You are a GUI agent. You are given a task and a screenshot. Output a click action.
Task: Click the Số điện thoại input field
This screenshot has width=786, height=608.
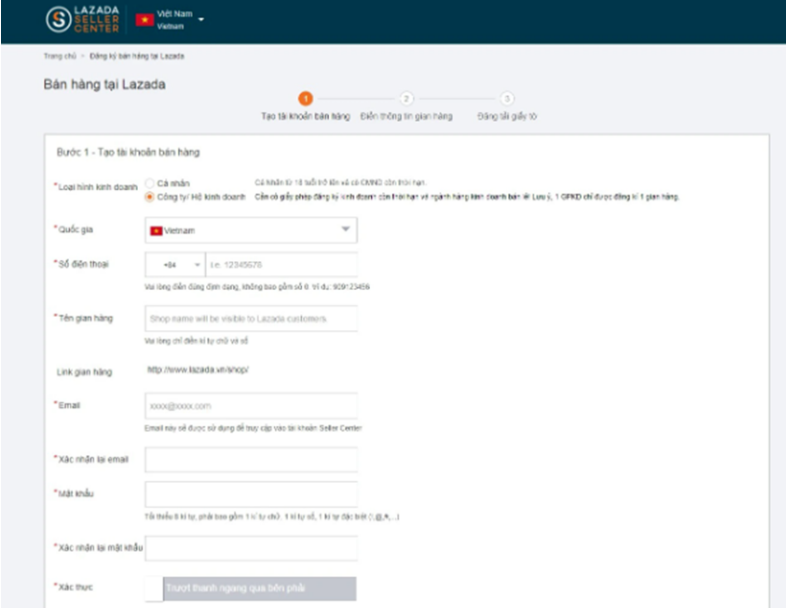[282, 265]
